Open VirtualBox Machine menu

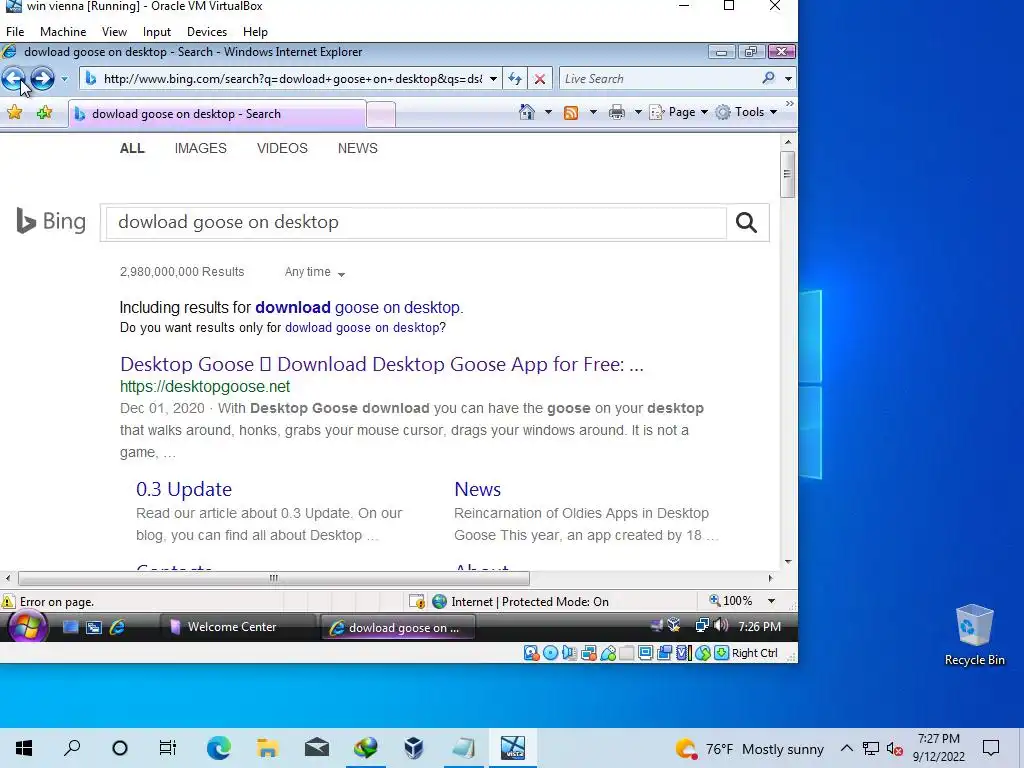tap(63, 31)
